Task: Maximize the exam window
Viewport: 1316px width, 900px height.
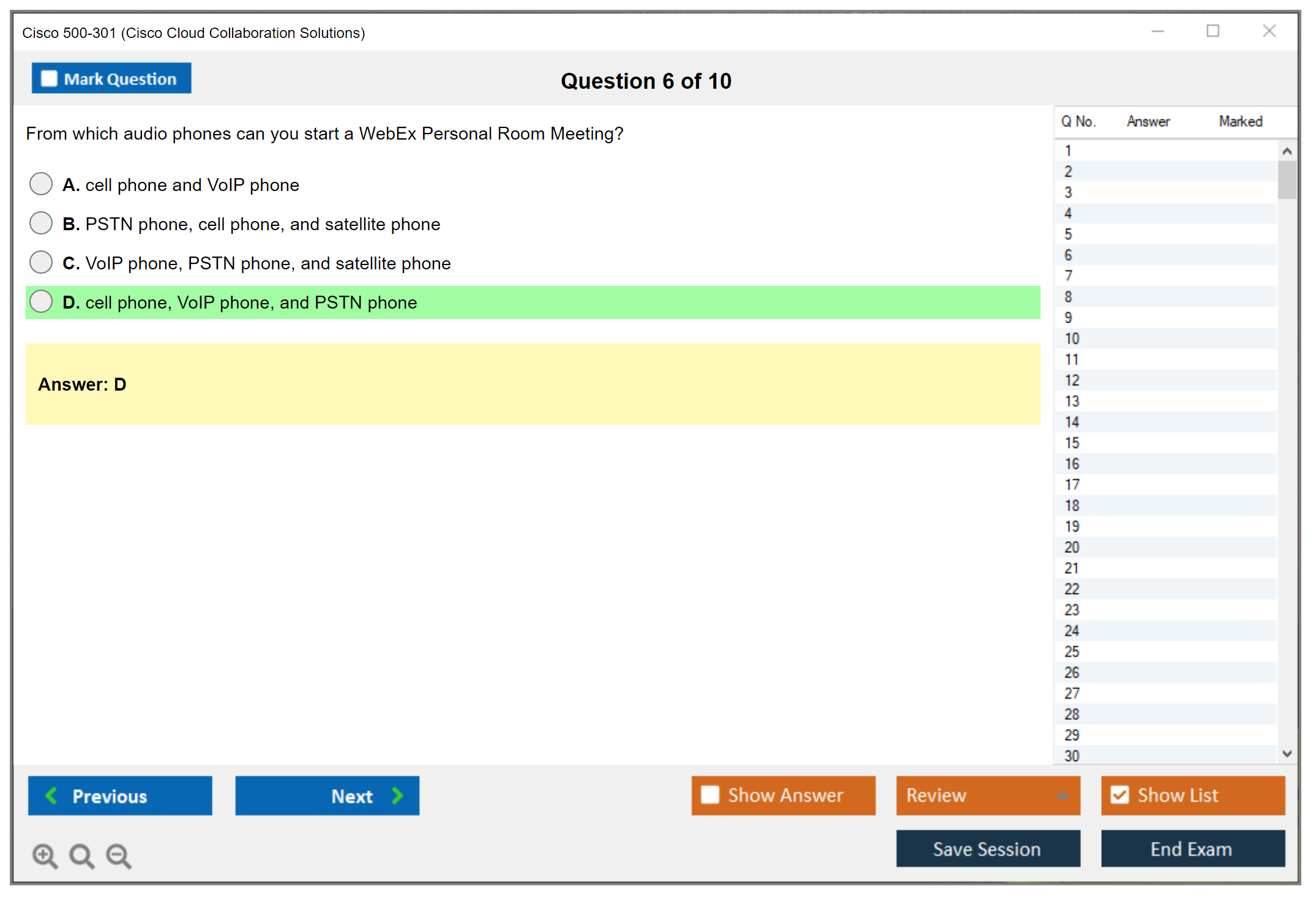Action: [x=1213, y=31]
